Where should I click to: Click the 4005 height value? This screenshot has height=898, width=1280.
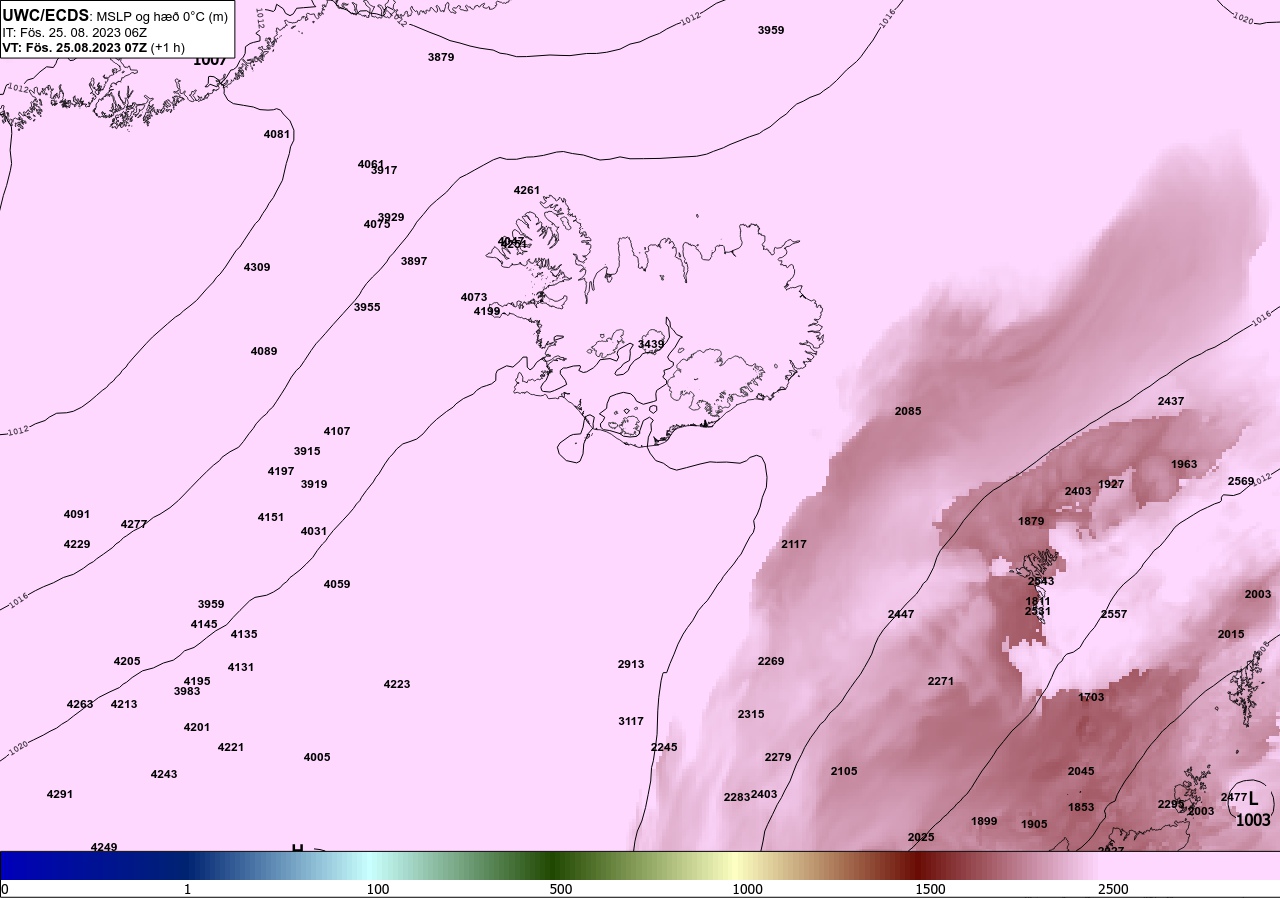point(317,757)
